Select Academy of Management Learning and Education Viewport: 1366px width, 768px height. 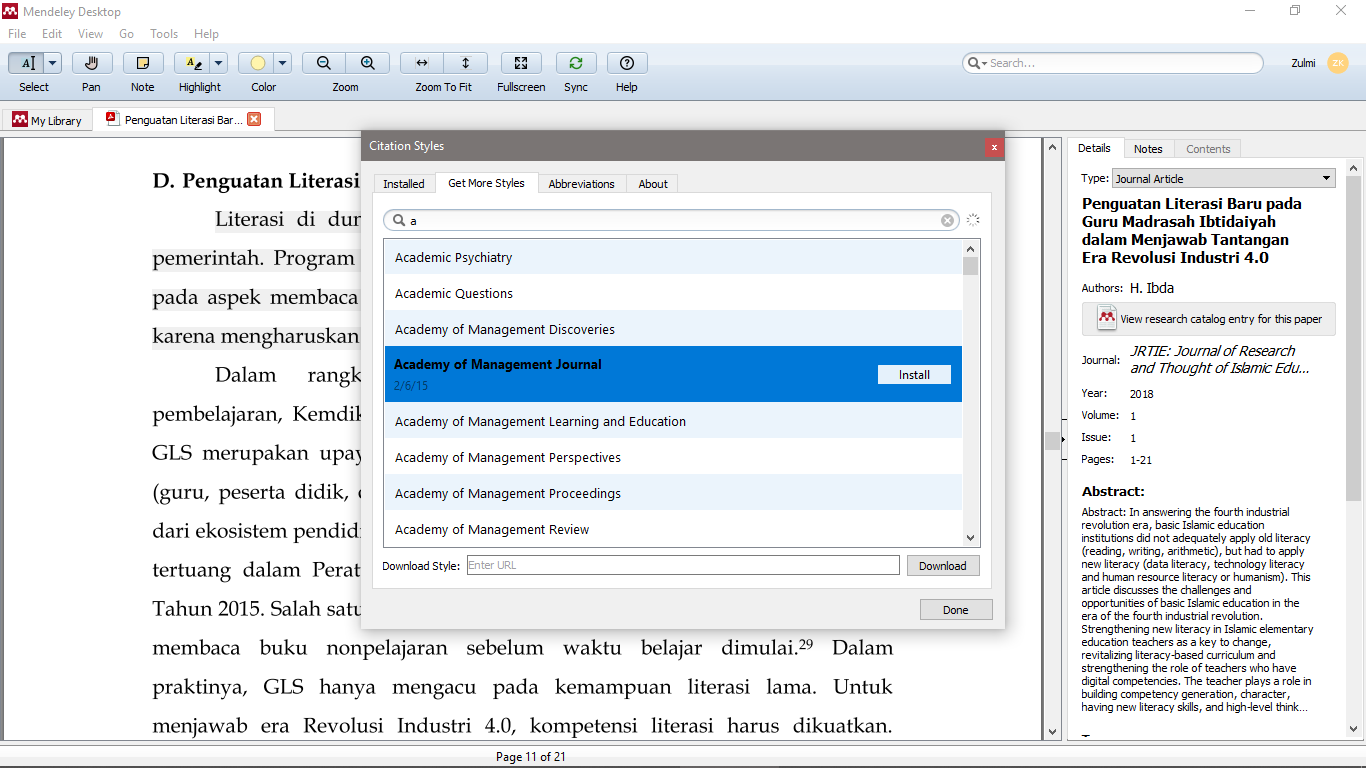click(x=673, y=421)
